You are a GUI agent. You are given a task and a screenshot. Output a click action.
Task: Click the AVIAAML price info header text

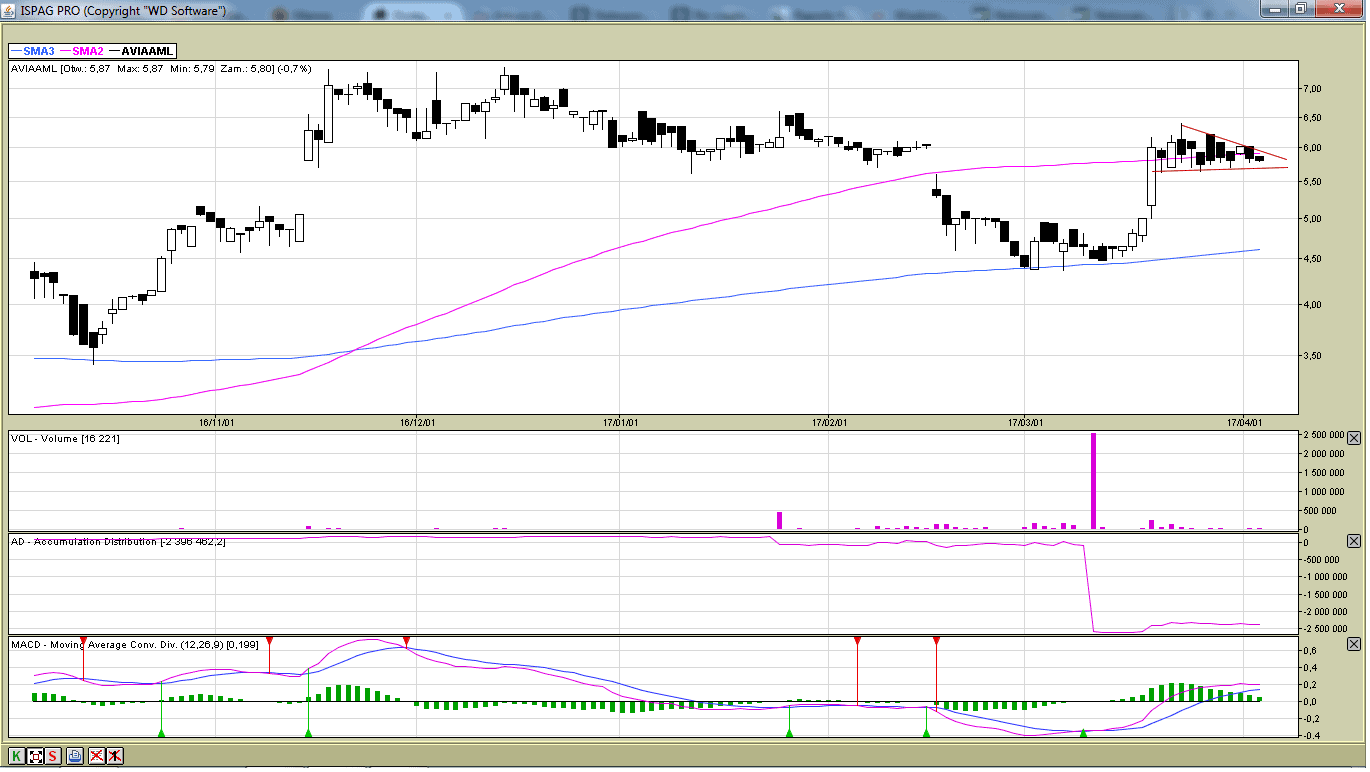click(x=162, y=69)
